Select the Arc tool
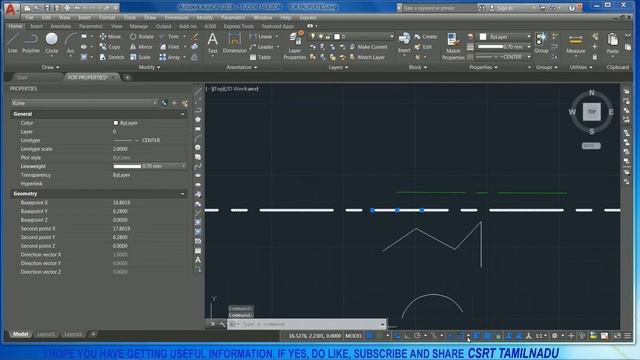This screenshot has width=640, height=360. point(71,43)
